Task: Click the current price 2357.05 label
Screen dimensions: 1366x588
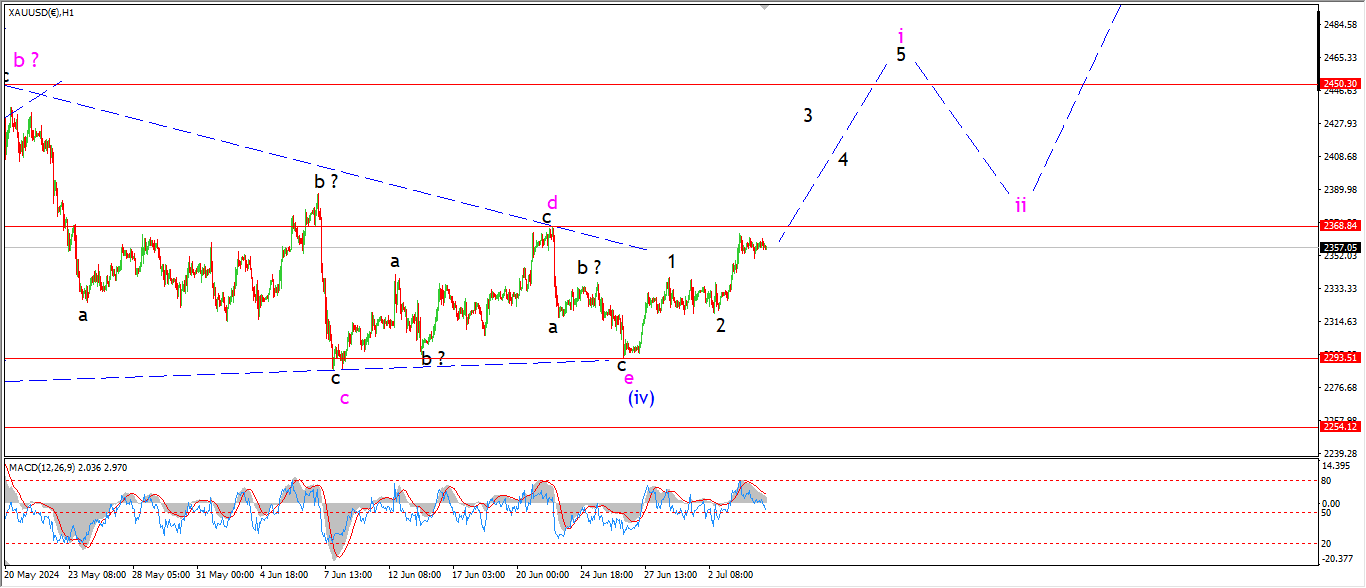Action: [1339, 247]
